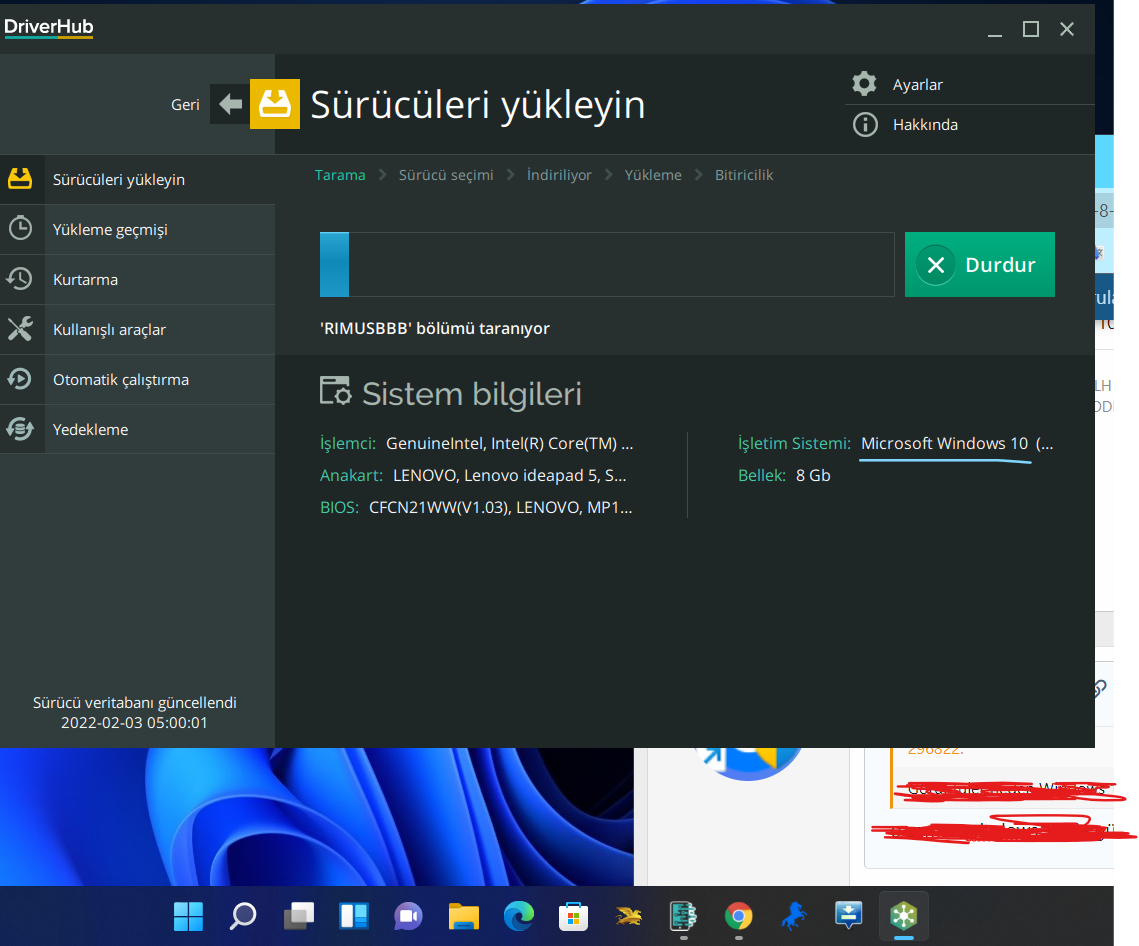Click the Hakkında link
This screenshot has height=946, width=1139.
tap(925, 124)
